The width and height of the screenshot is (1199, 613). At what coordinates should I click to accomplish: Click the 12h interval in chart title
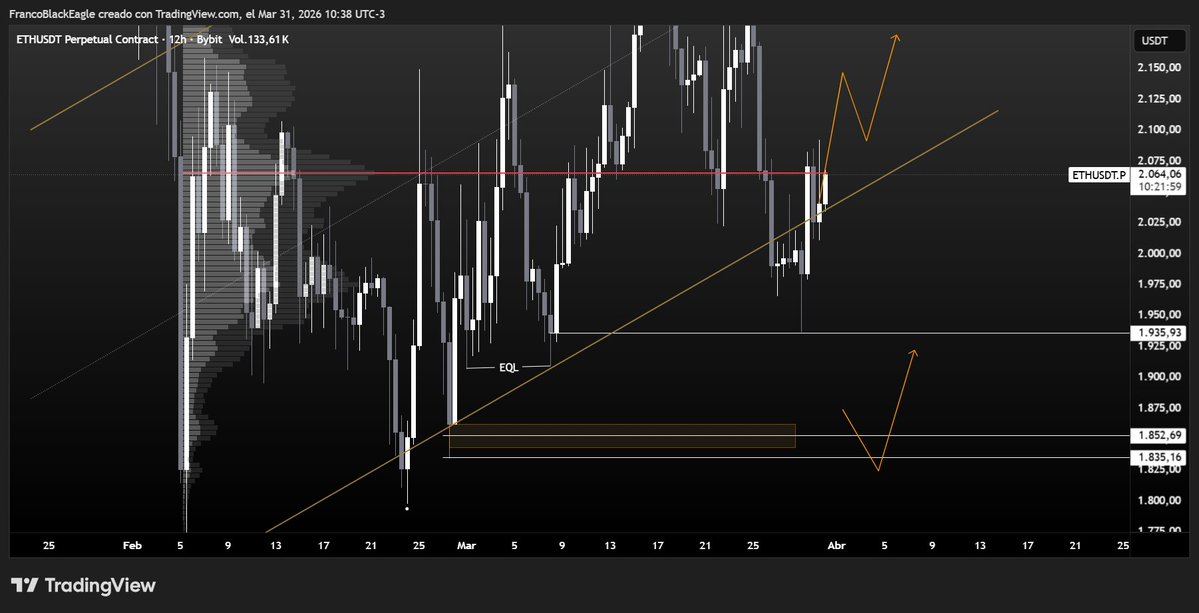(x=175, y=39)
